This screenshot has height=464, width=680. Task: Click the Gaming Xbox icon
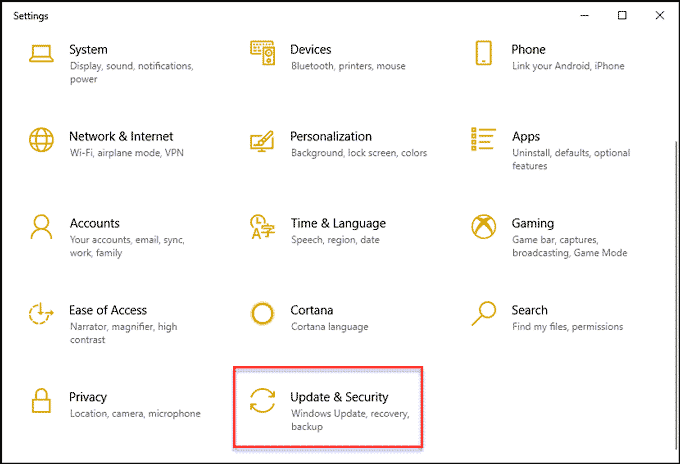(x=484, y=226)
